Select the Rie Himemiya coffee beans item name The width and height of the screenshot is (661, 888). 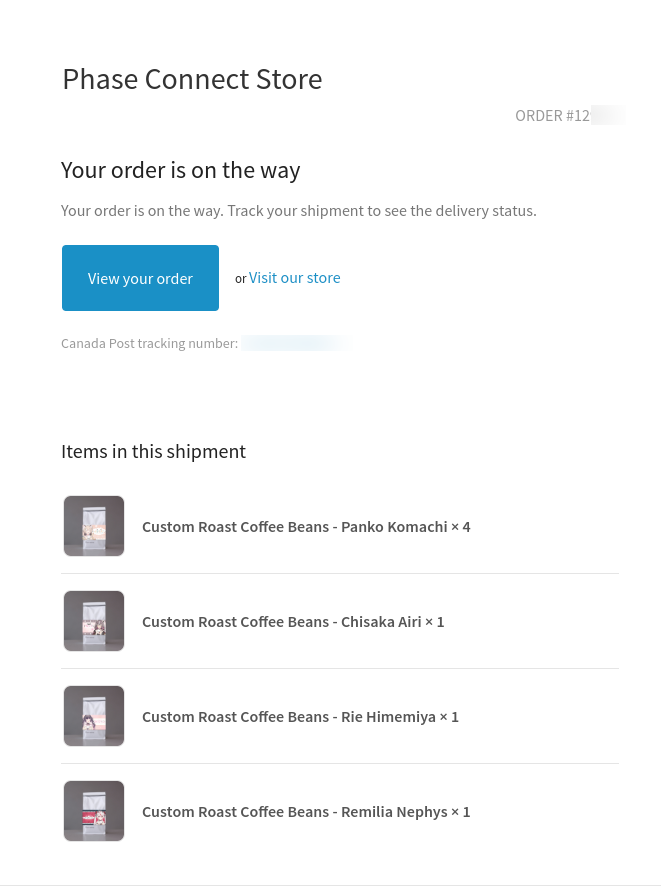[x=288, y=716]
